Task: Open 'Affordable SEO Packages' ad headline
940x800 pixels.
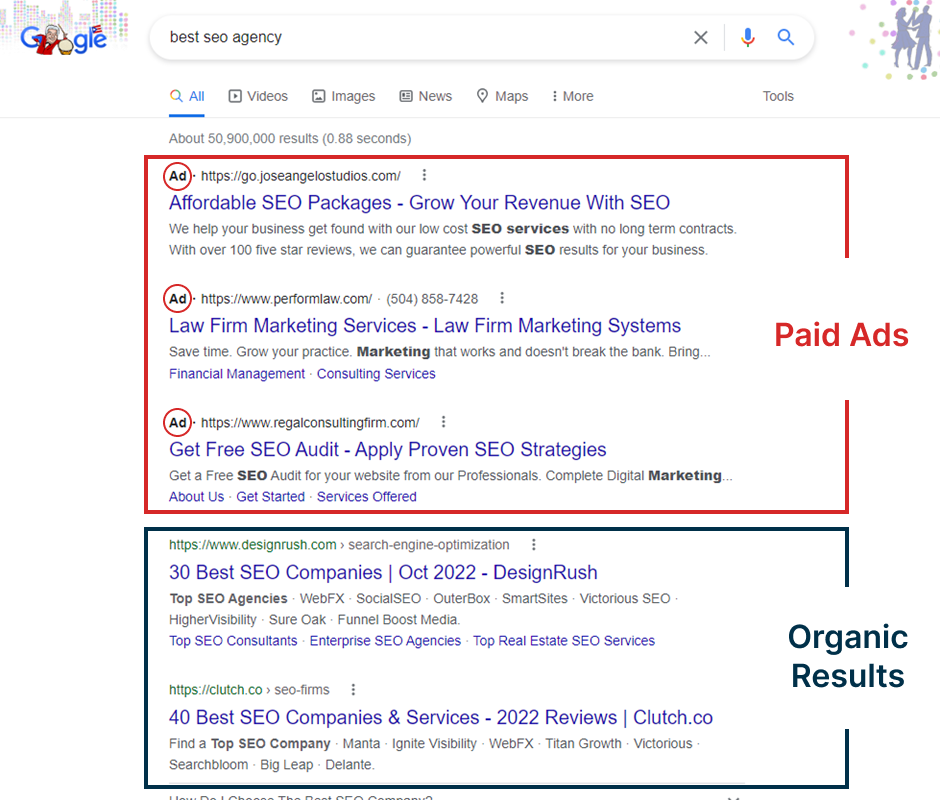Action: coord(419,203)
